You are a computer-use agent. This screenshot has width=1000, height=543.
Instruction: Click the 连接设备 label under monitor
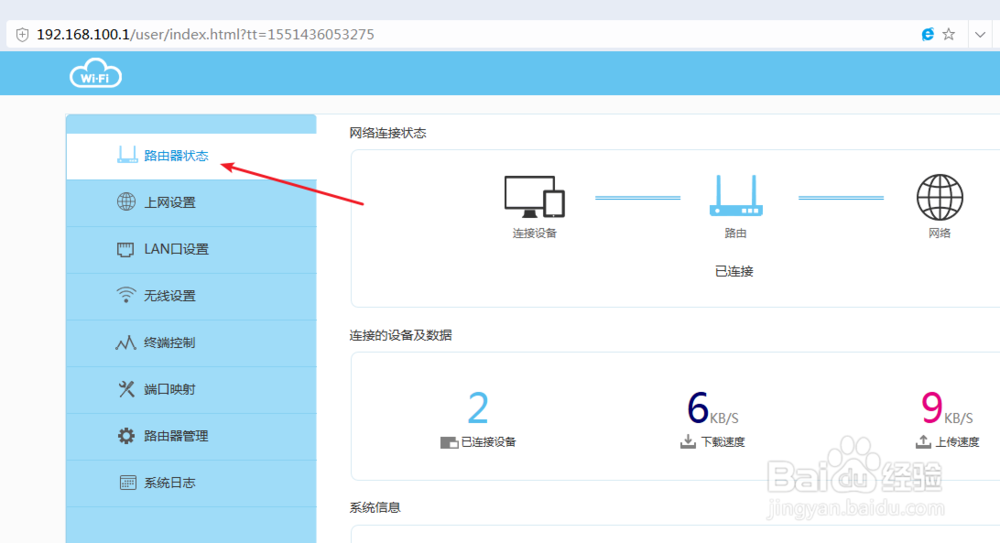coord(534,233)
